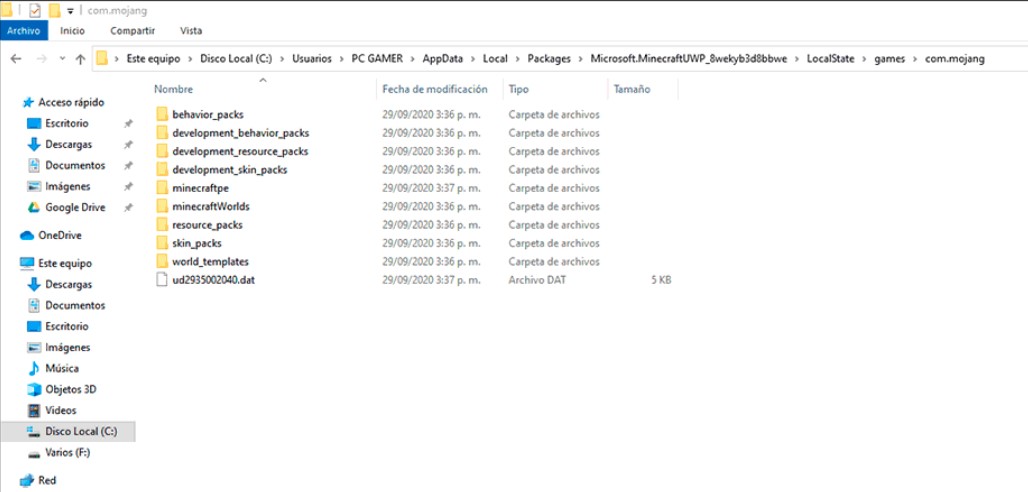This screenshot has width=1028, height=492.
Task: Open Red network in navigation pane
Action: (47, 480)
